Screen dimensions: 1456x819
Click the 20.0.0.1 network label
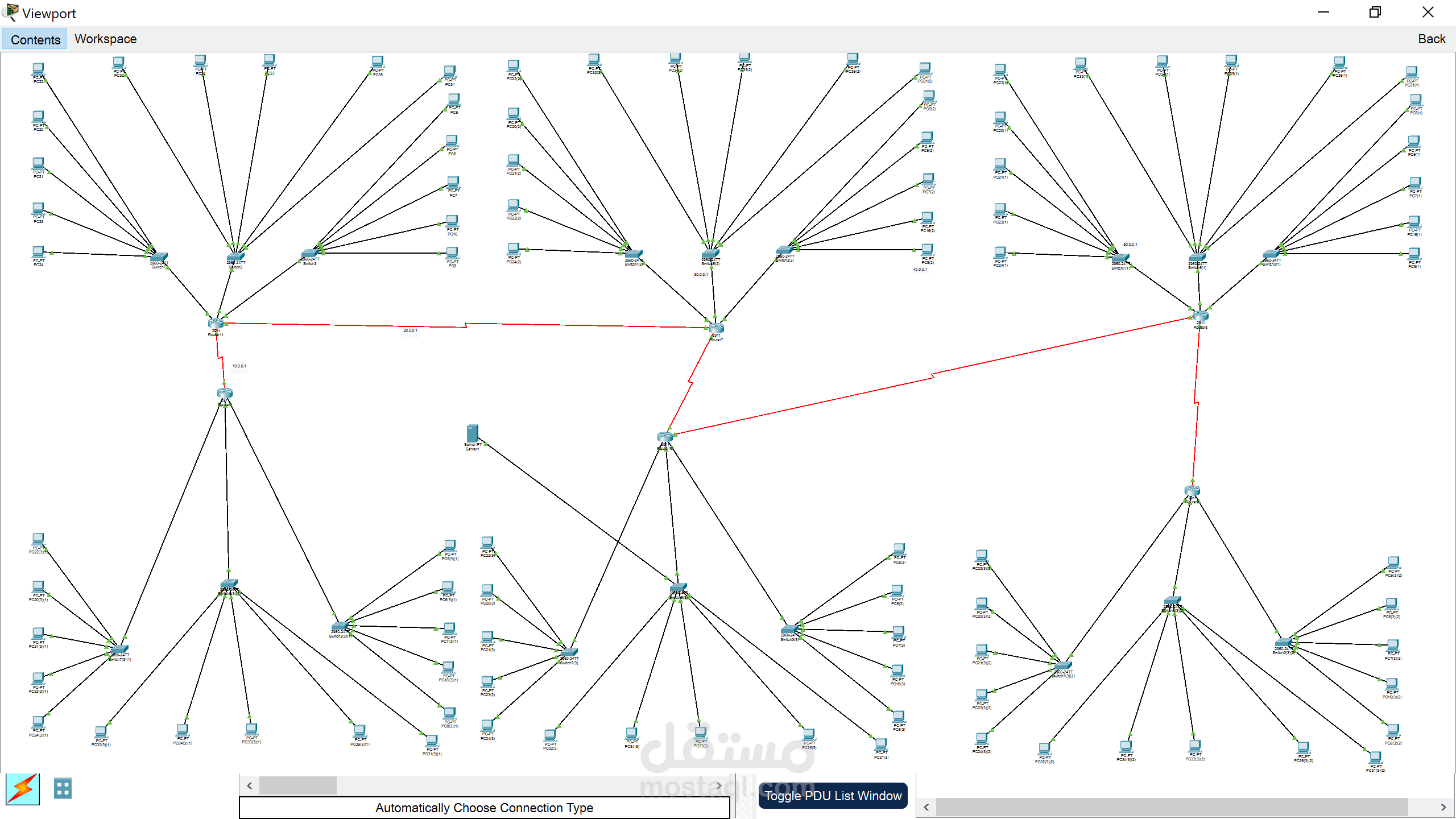pyautogui.click(x=410, y=330)
